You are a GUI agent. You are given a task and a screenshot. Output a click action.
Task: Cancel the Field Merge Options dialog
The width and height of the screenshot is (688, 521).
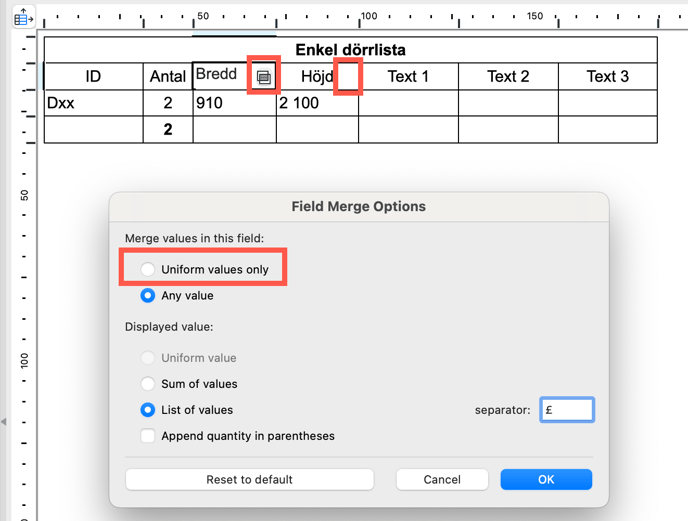click(x=442, y=479)
